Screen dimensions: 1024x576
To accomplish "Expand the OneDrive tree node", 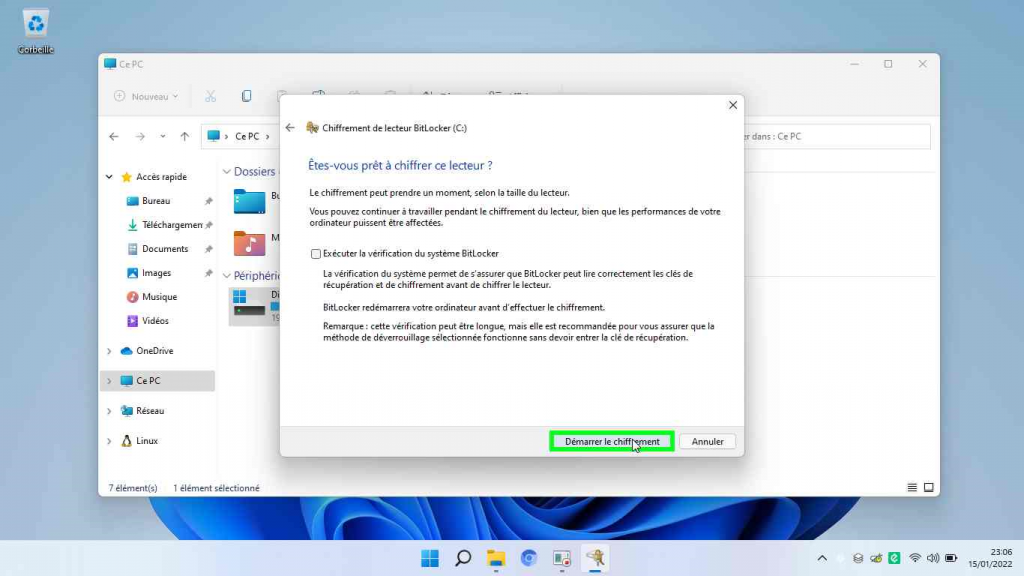I will coord(109,351).
